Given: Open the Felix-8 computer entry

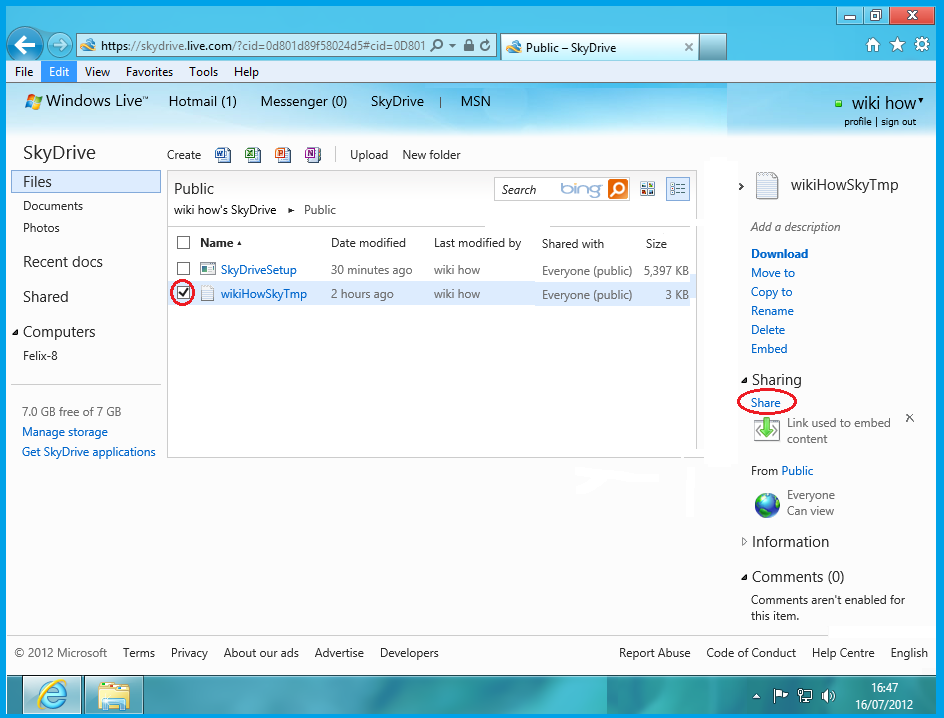Looking at the screenshot, I should click(40, 356).
